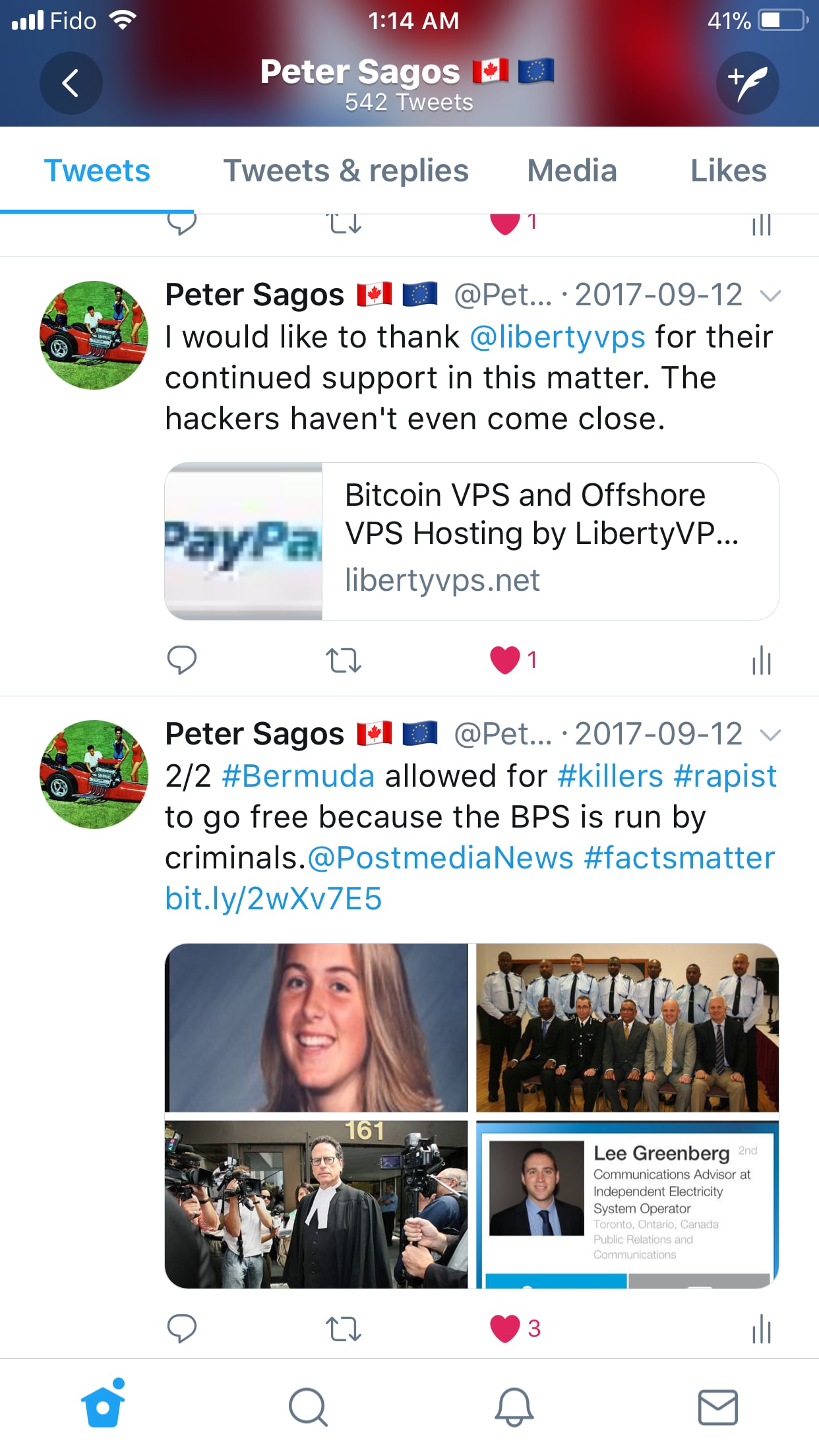The height and width of the screenshot is (1456, 819).
Task: Toggle like on the #Bermuda tweet
Action: point(505,1329)
